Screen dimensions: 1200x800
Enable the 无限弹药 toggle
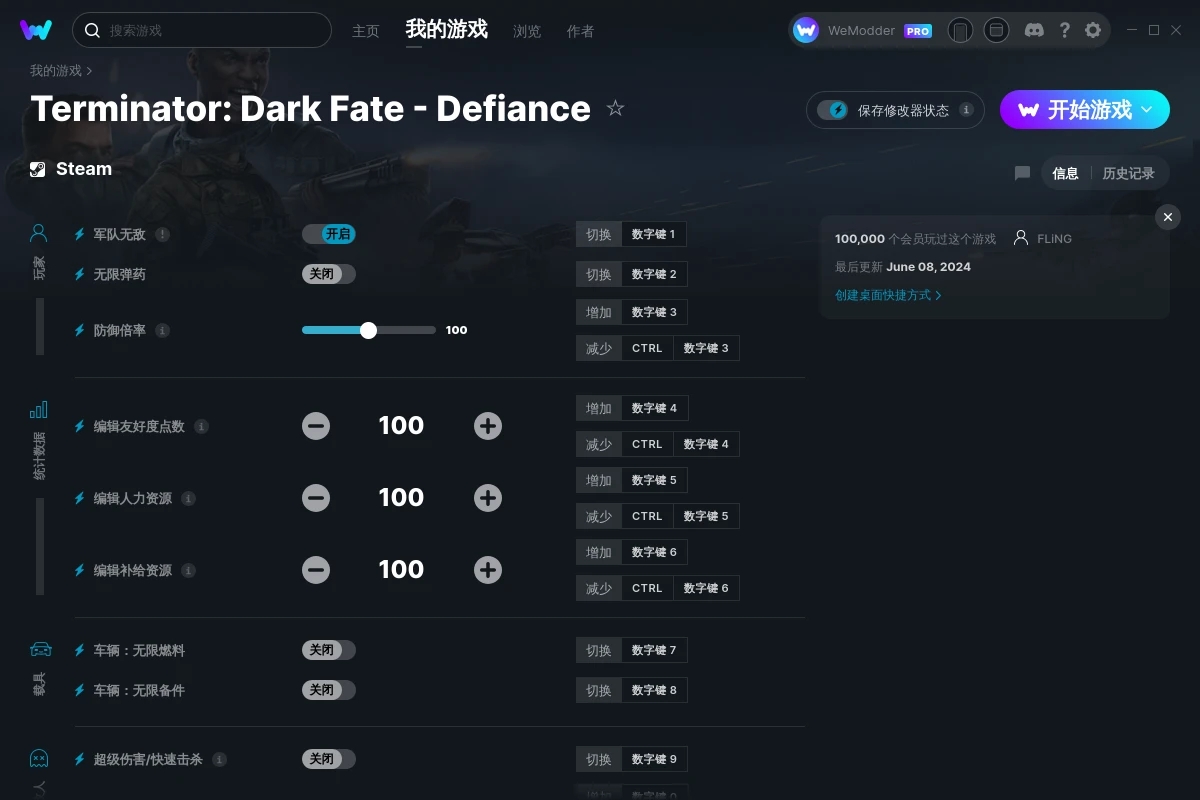pyautogui.click(x=329, y=274)
